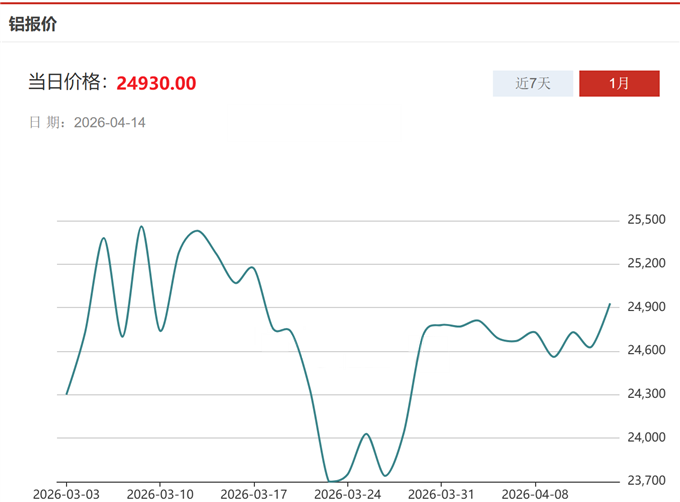Viewport: 680px width, 502px height.
Task: Switch to the 近7天 range tab
Action: [533, 83]
